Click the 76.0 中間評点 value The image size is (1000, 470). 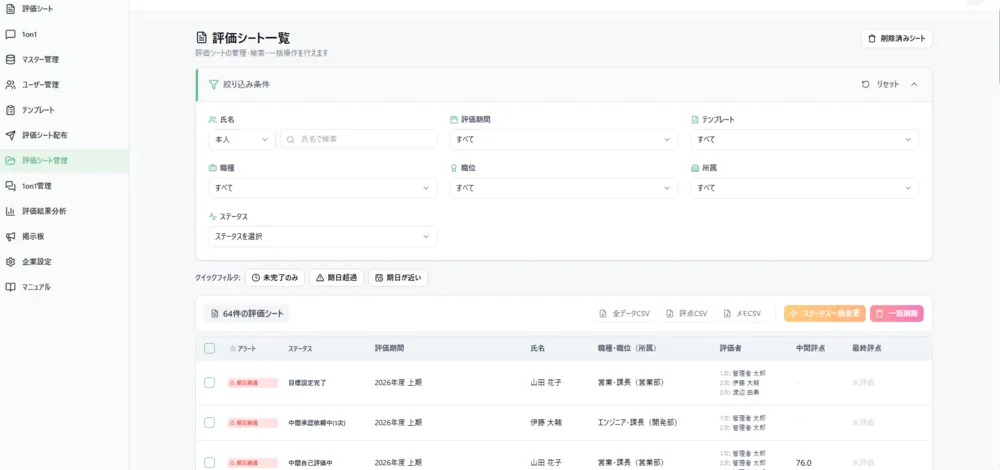(x=804, y=463)
